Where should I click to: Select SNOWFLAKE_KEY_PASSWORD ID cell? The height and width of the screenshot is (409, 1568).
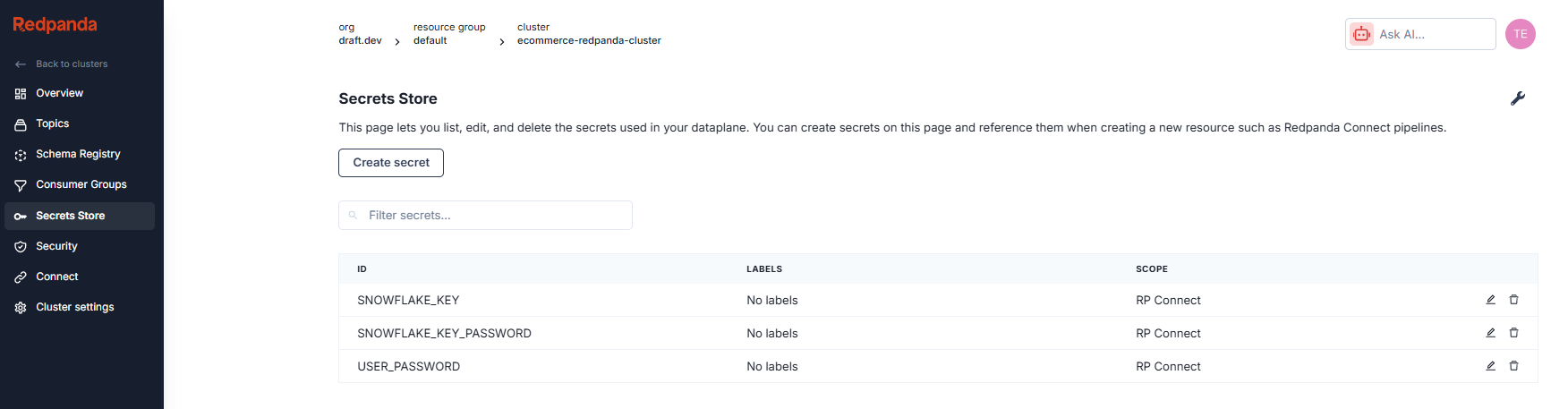point(444,333)
